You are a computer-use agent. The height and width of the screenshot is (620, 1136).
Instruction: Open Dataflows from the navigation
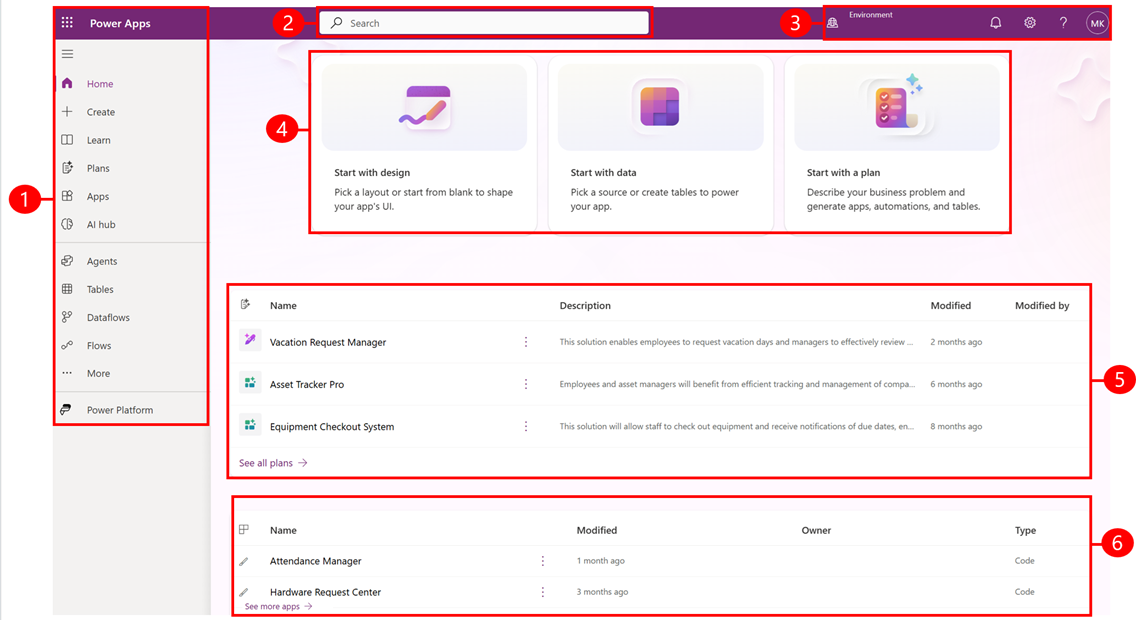108,317
